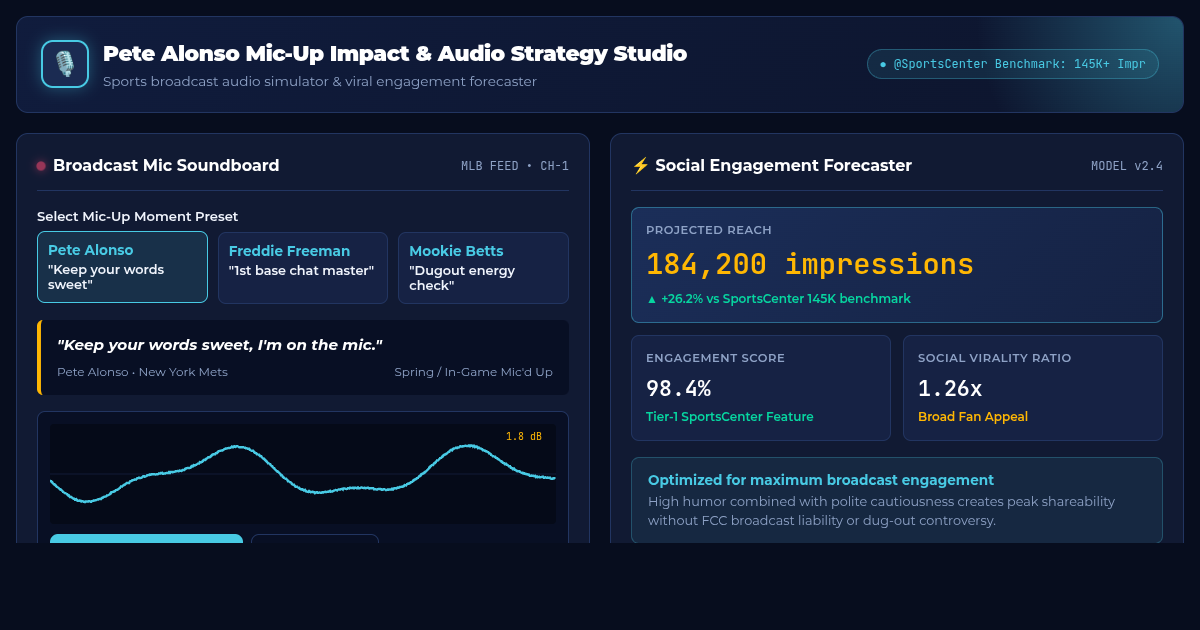Click "Optimized for maximum broadcast engagement" heading

click(821, 480)
